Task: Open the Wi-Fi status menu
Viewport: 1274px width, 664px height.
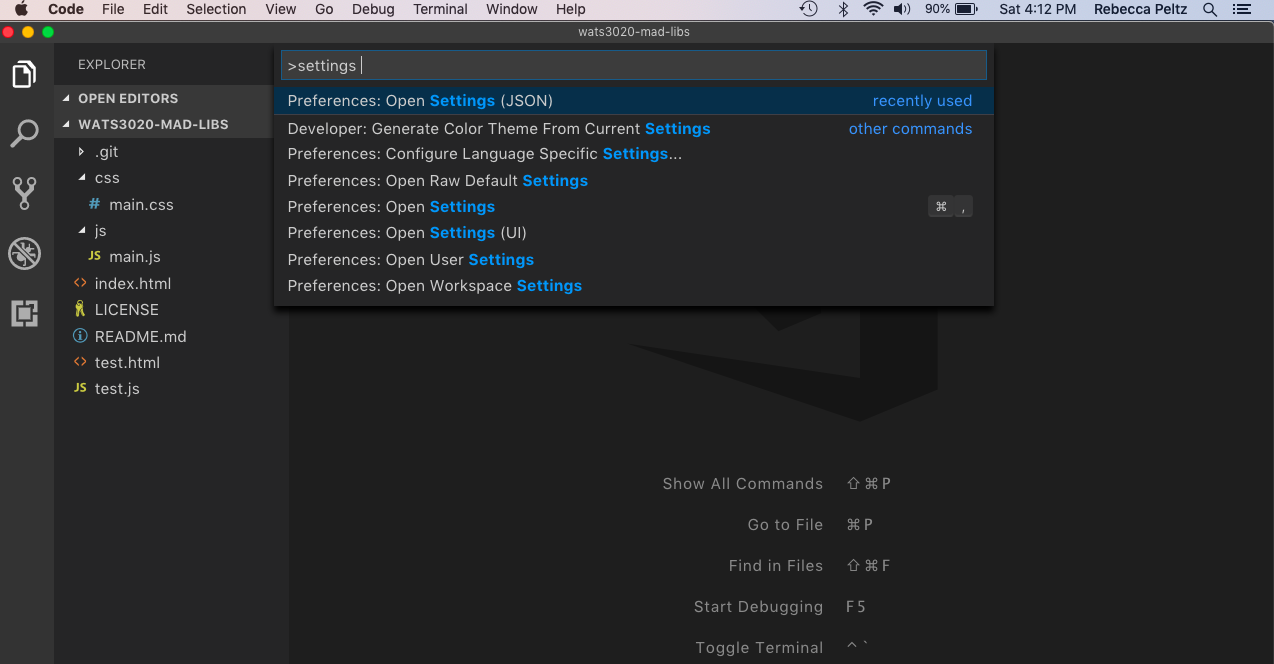Action: 876,9
